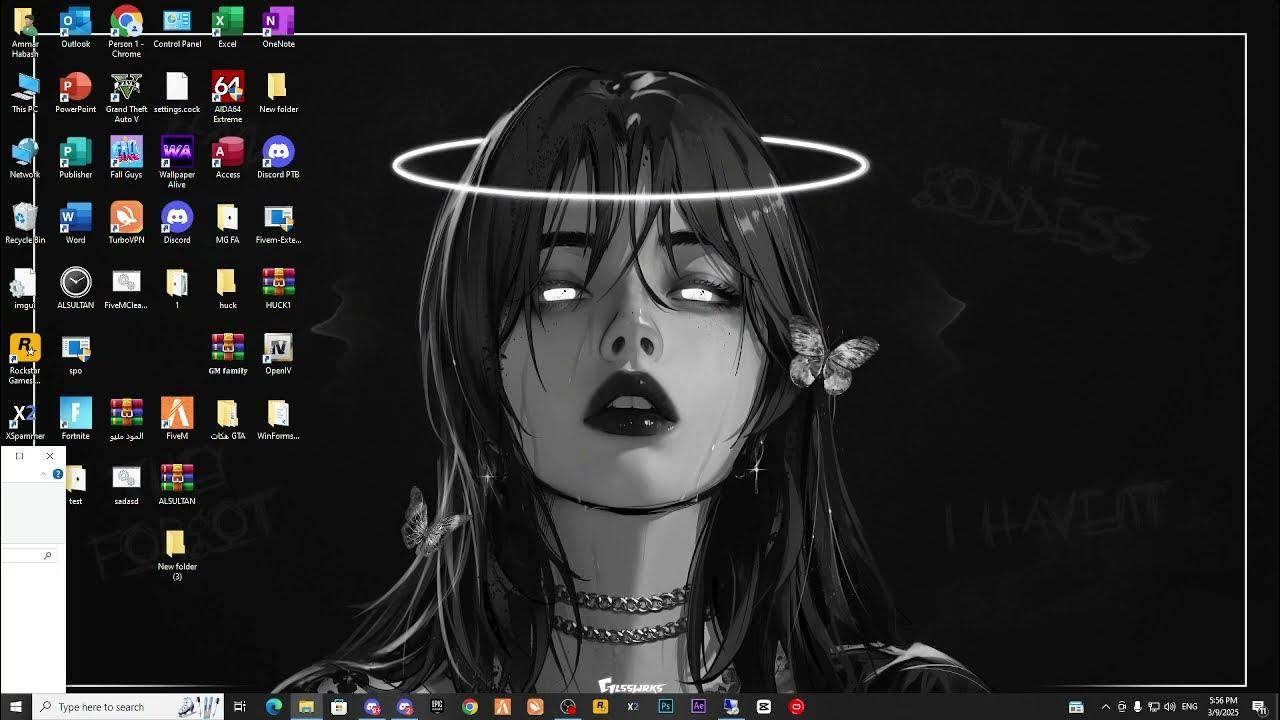Select the OneNote desktop shortcut
Image resolution: width=1280 pixels, height=720 pixels.
click(278, 28)
